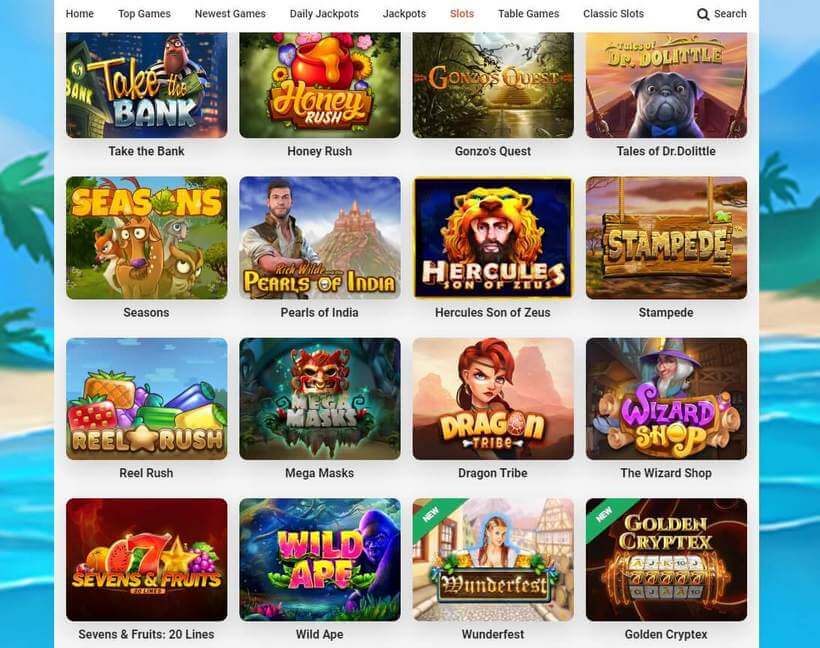This screenshot has height=648, width=820.
Task: Open the Home menu item
Action: pyautogui.click(x=79, y=14)
